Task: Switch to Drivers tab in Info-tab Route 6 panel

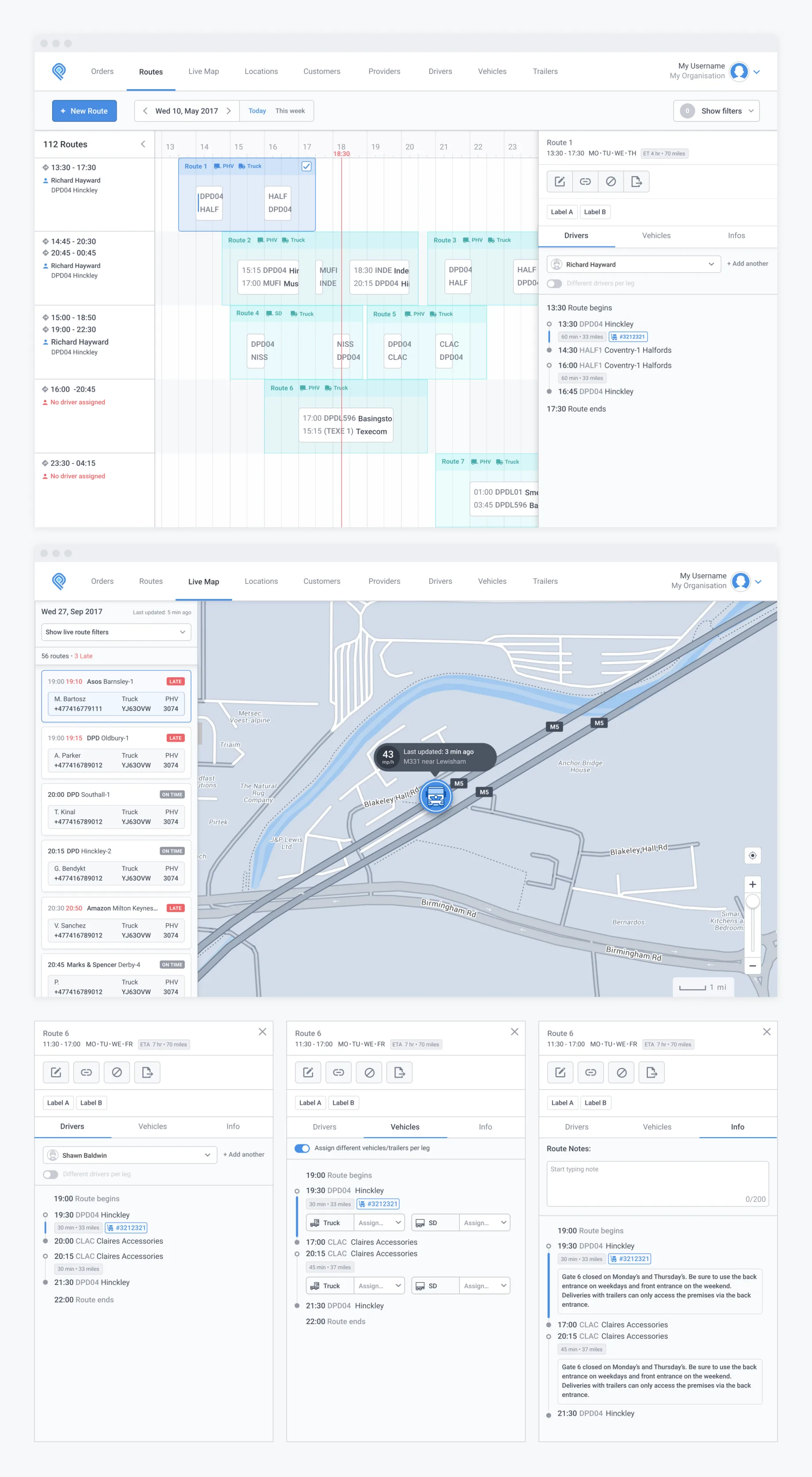Action: [576, 1127]
